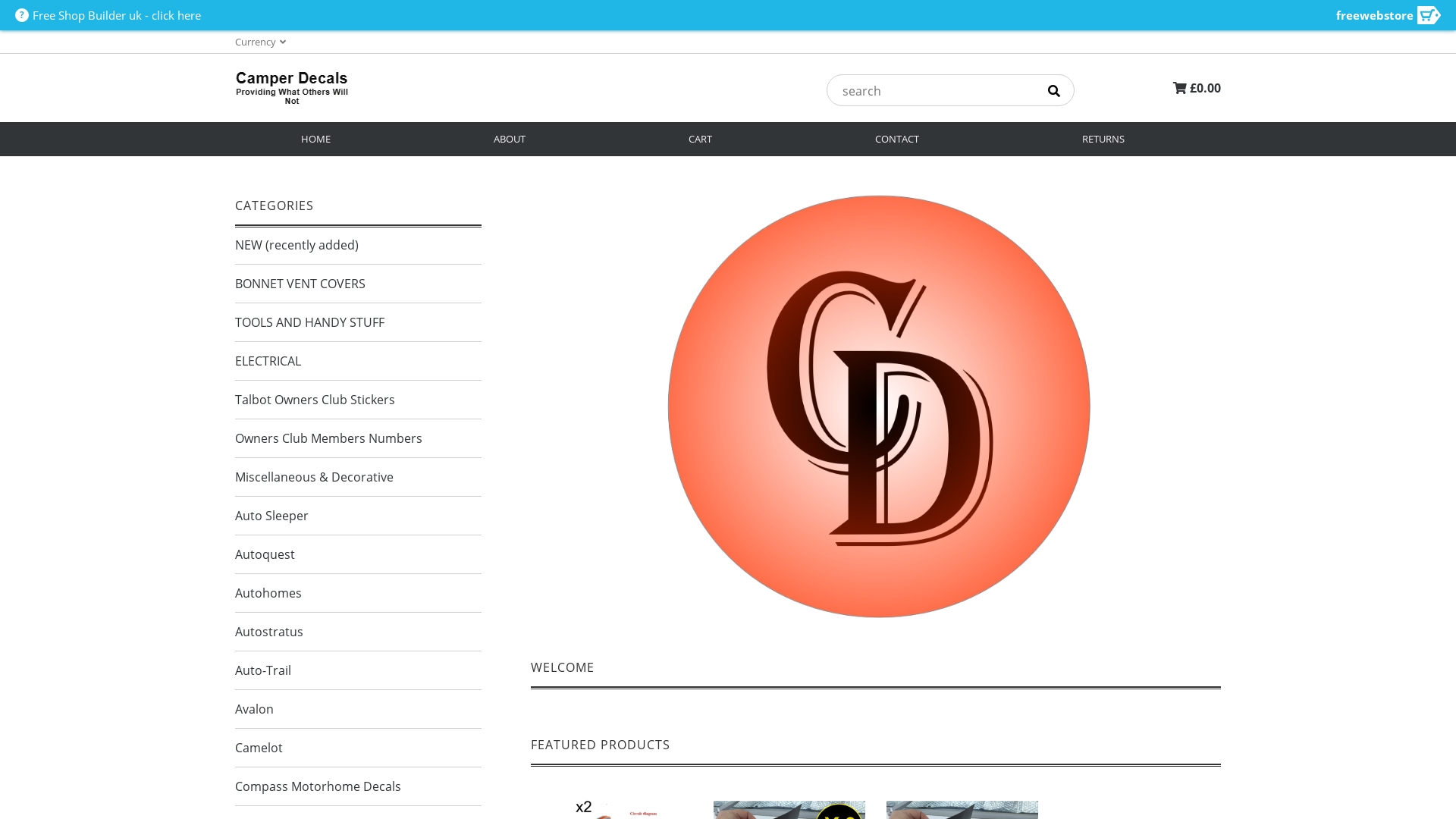Viewport: 1456px width, 819px height.
Task: Select the BONNET VENT COVERS category
Action: click(x=300, y=284)
